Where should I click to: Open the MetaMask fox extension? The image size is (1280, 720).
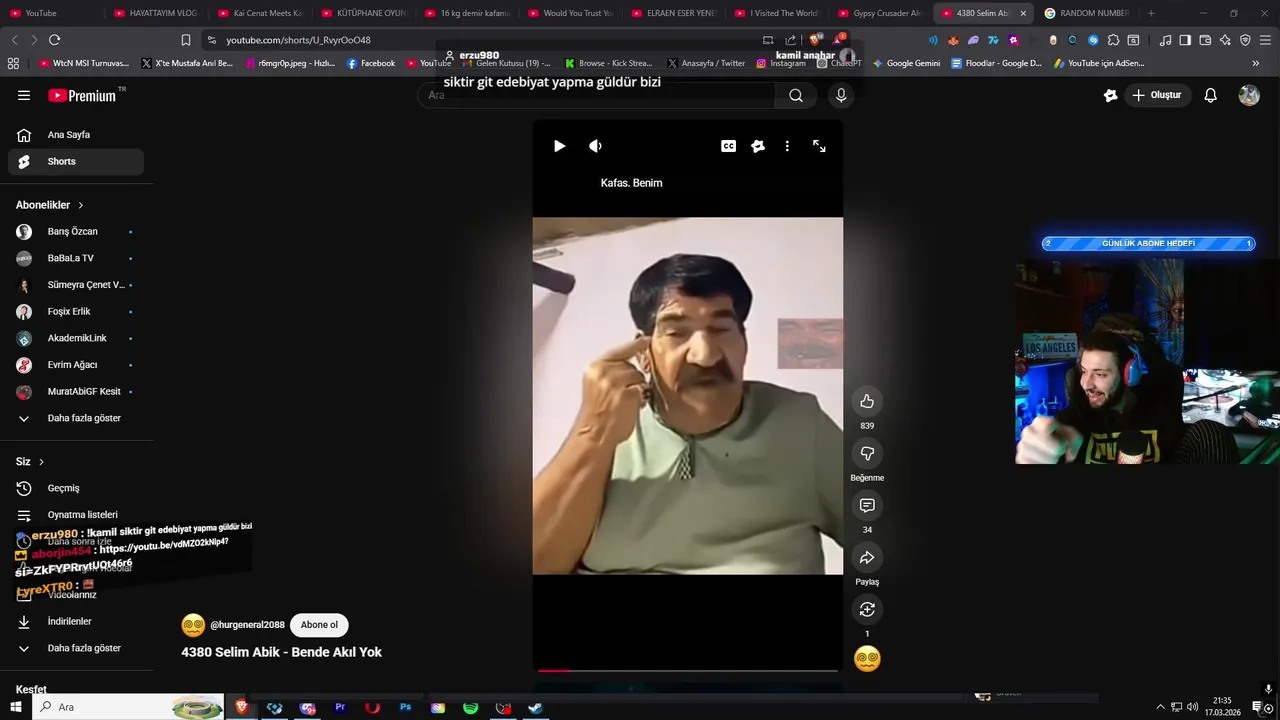click(952, 40)
